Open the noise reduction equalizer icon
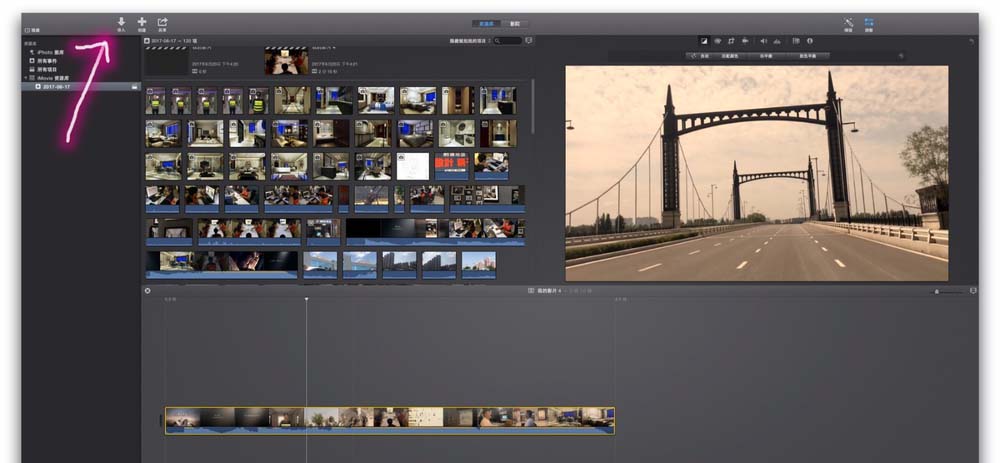 click(x=777, y=41)
